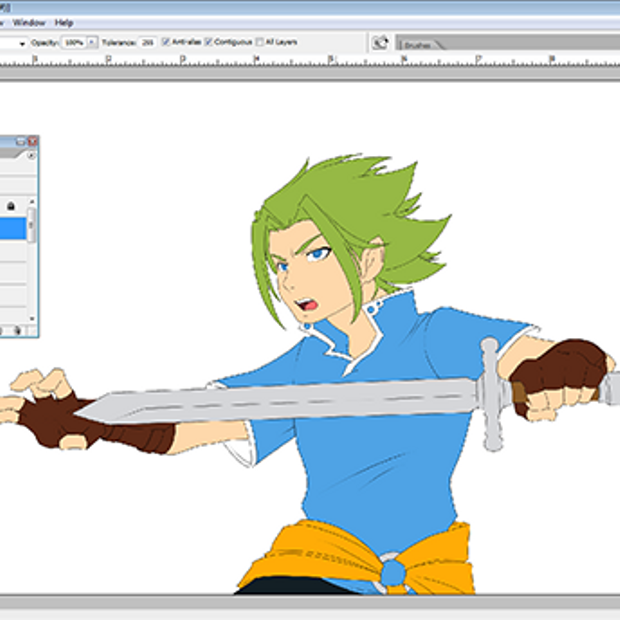Click the Opacity percentage field
Screen dimensions: 620x620
pos(73,43)
